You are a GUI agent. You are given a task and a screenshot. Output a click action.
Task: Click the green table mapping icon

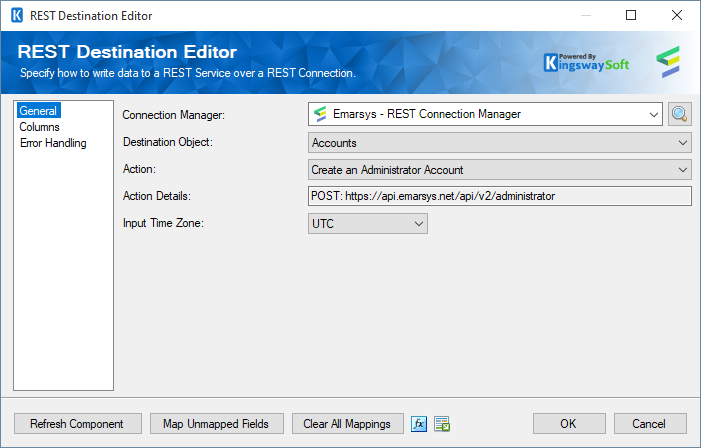coord(442,424)
